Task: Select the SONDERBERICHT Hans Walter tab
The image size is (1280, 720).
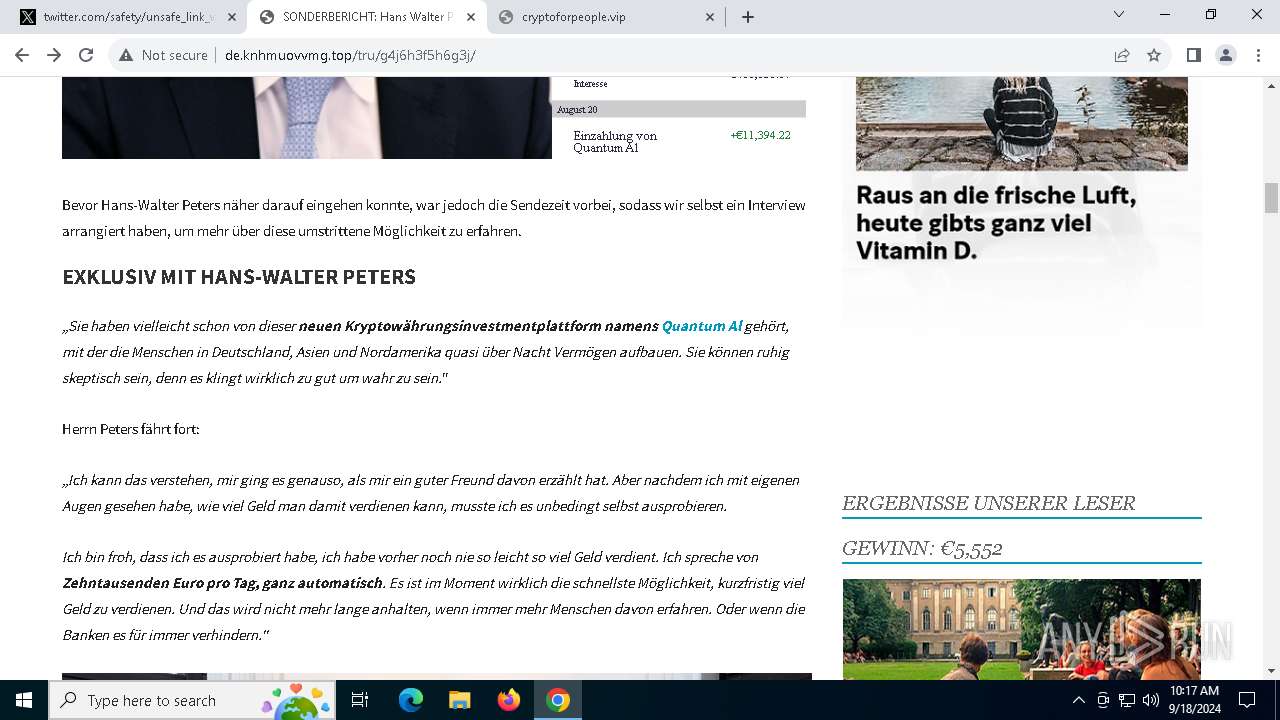Action: coord(367,16)
